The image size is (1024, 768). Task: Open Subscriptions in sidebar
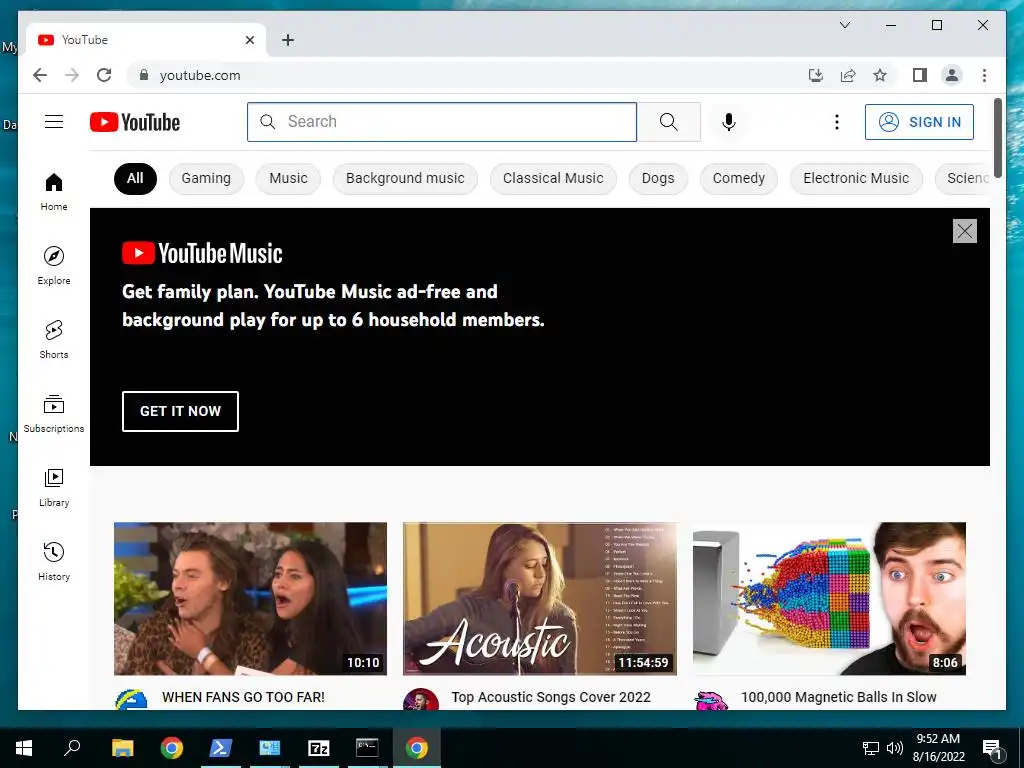pos(54,413)
